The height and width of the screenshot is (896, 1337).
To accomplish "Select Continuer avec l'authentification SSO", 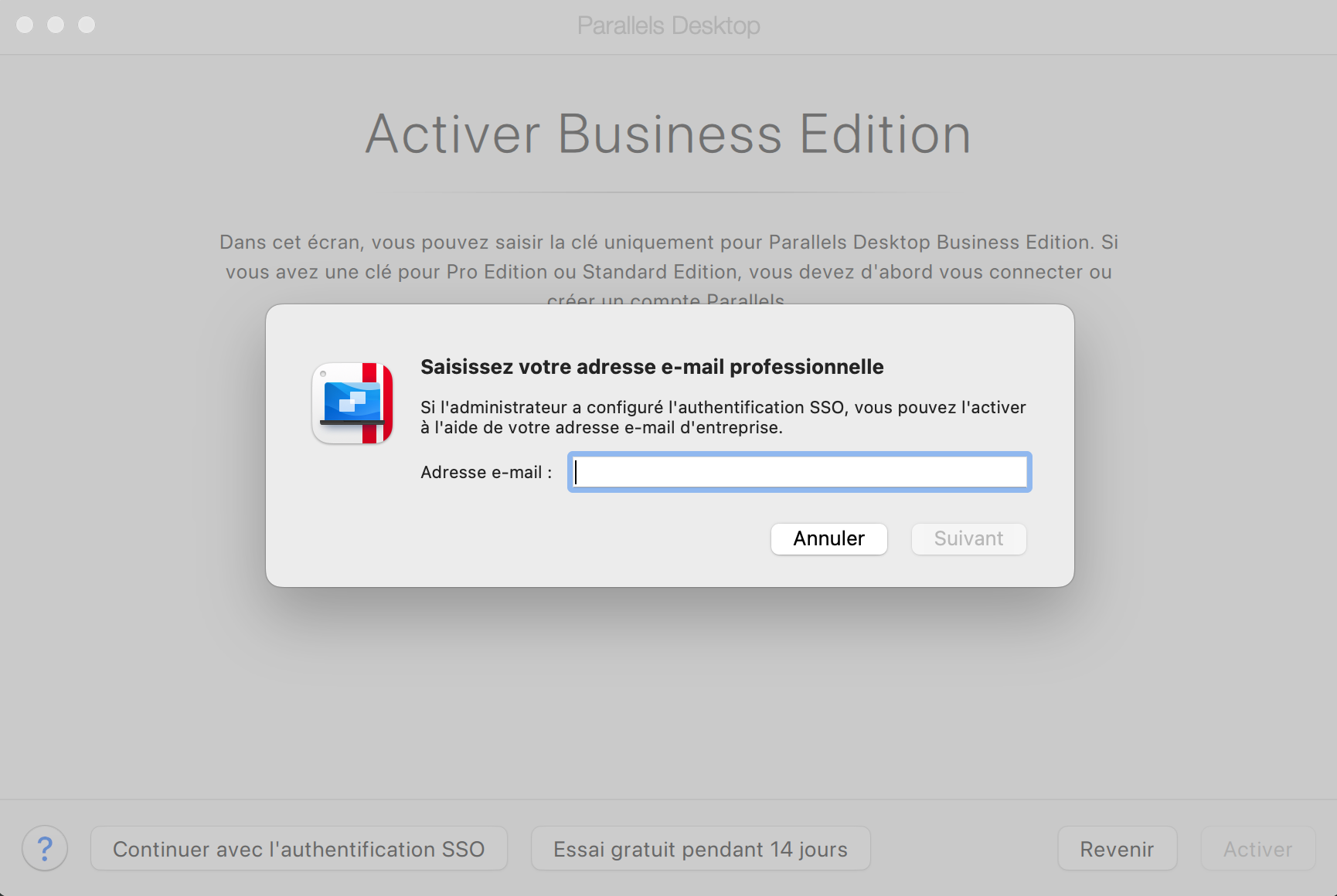I will click(x=299, y=848).
